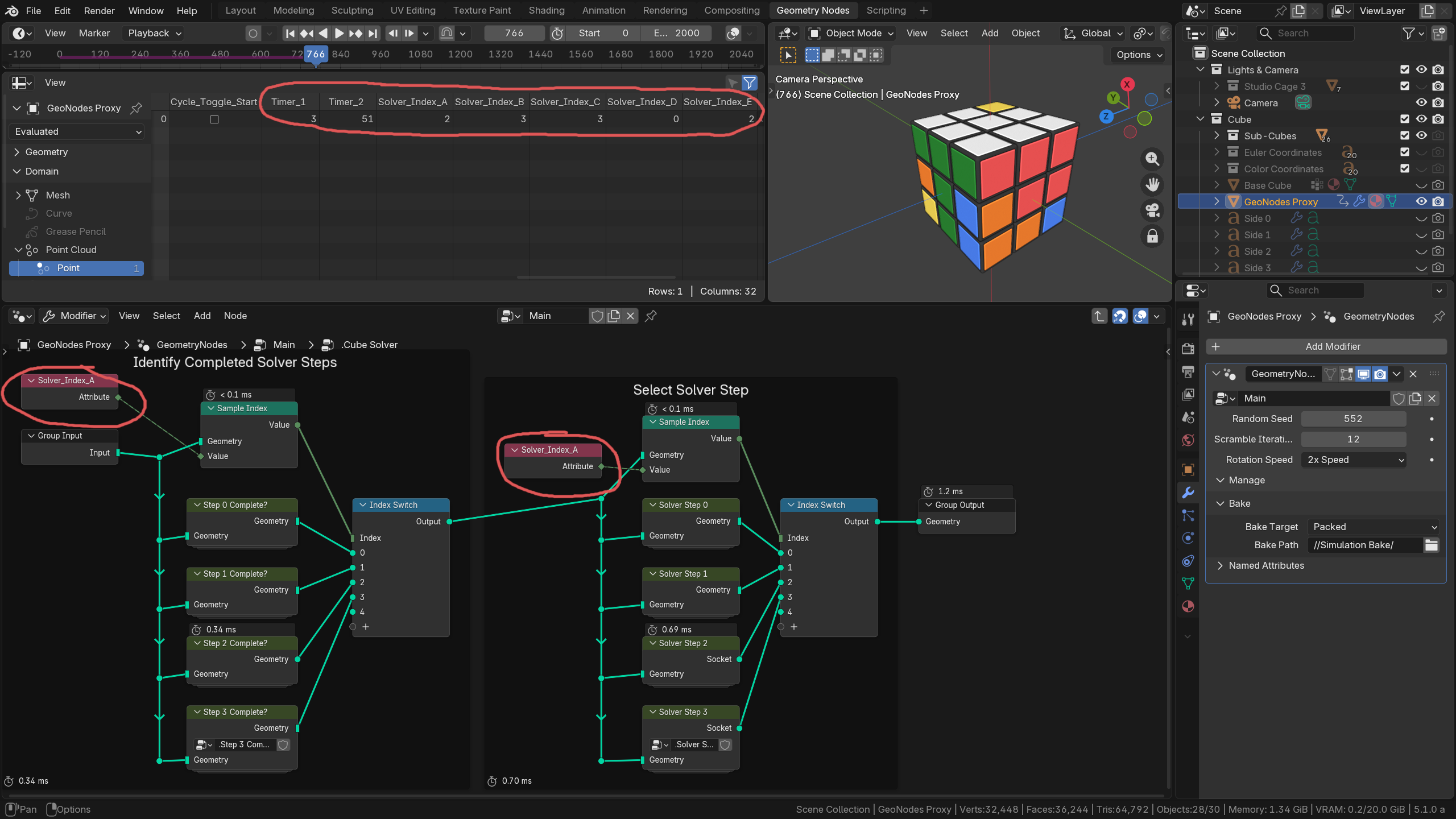
Task: Open the Physics properties icon
Action: point(1188,538)
